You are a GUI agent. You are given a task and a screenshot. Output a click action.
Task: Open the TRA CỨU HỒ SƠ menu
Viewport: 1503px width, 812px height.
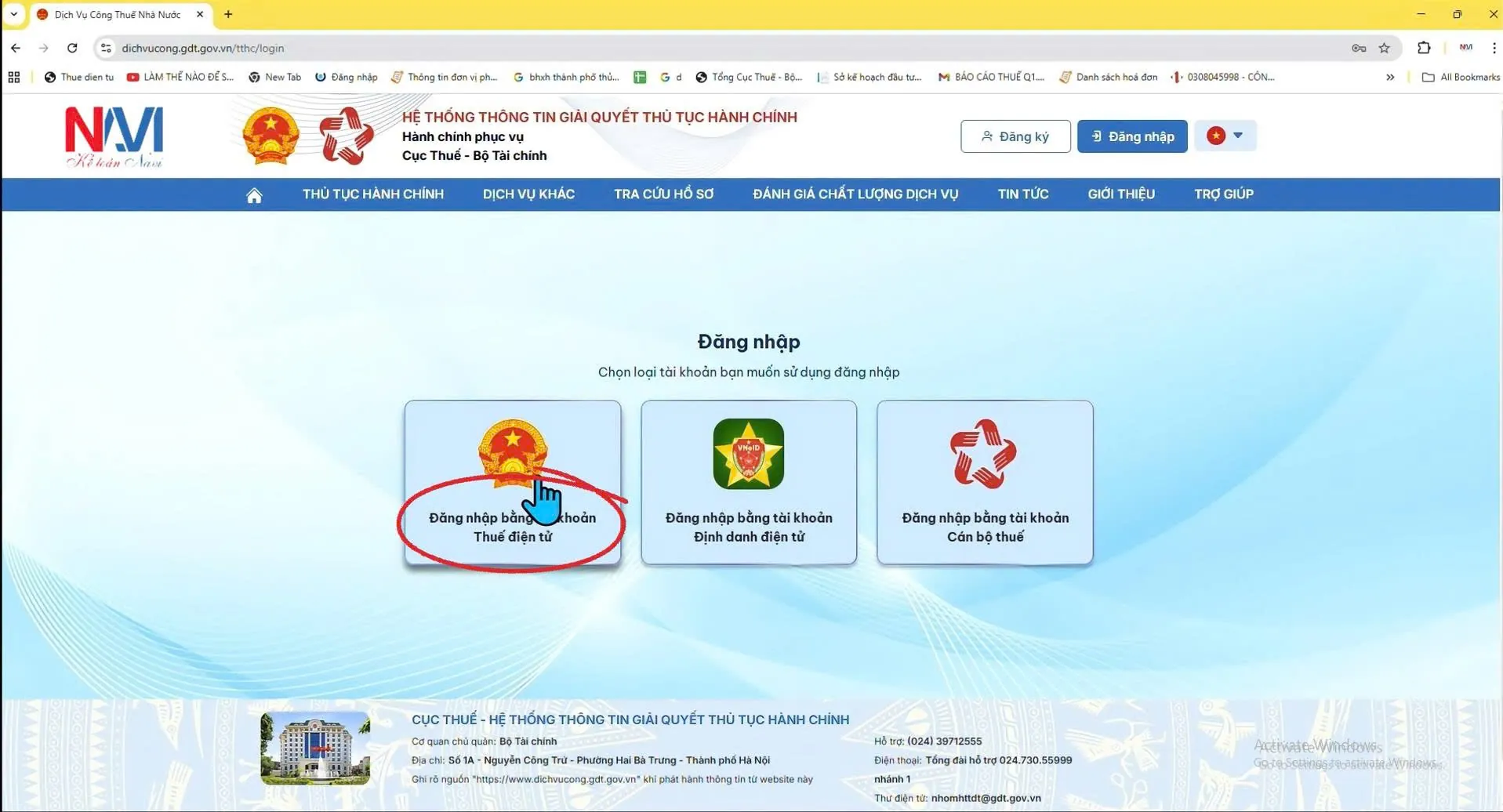click(663, 194)
